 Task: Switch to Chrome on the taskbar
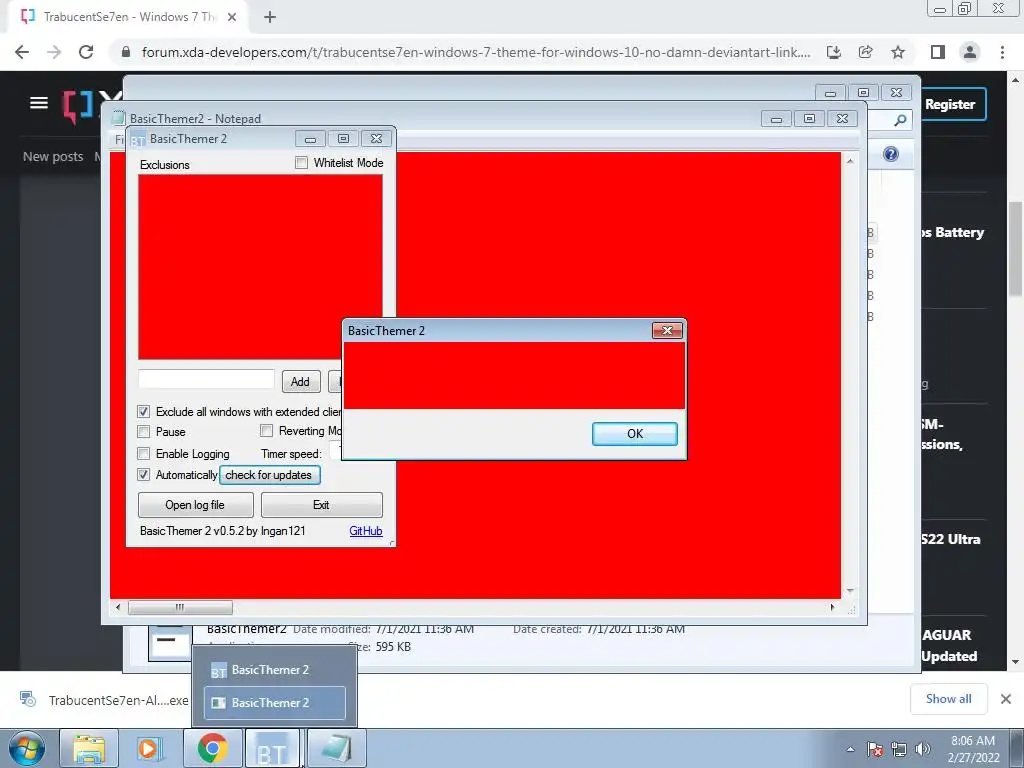click(212, 748)
